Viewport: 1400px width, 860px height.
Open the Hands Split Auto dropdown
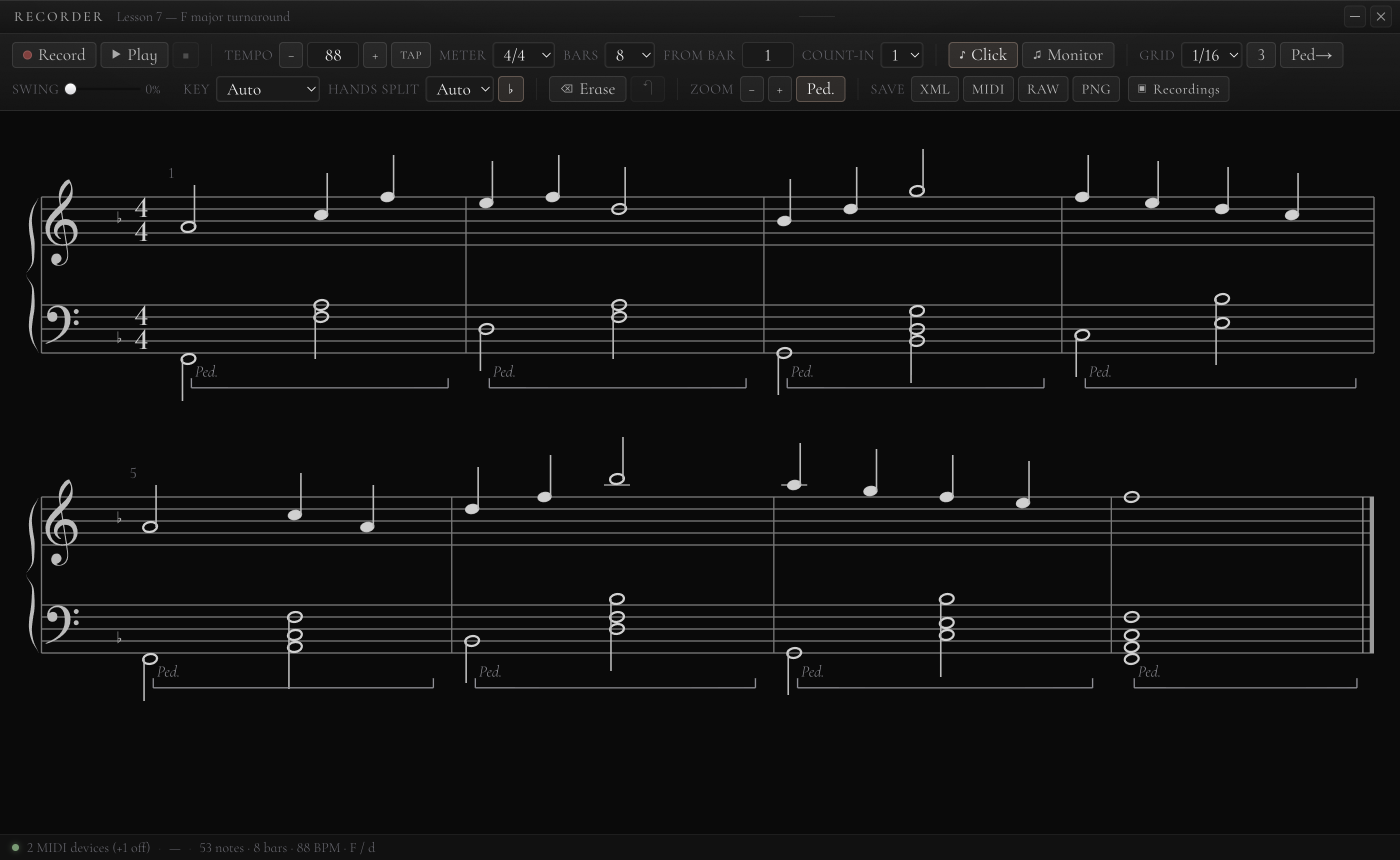pos(459,89)
